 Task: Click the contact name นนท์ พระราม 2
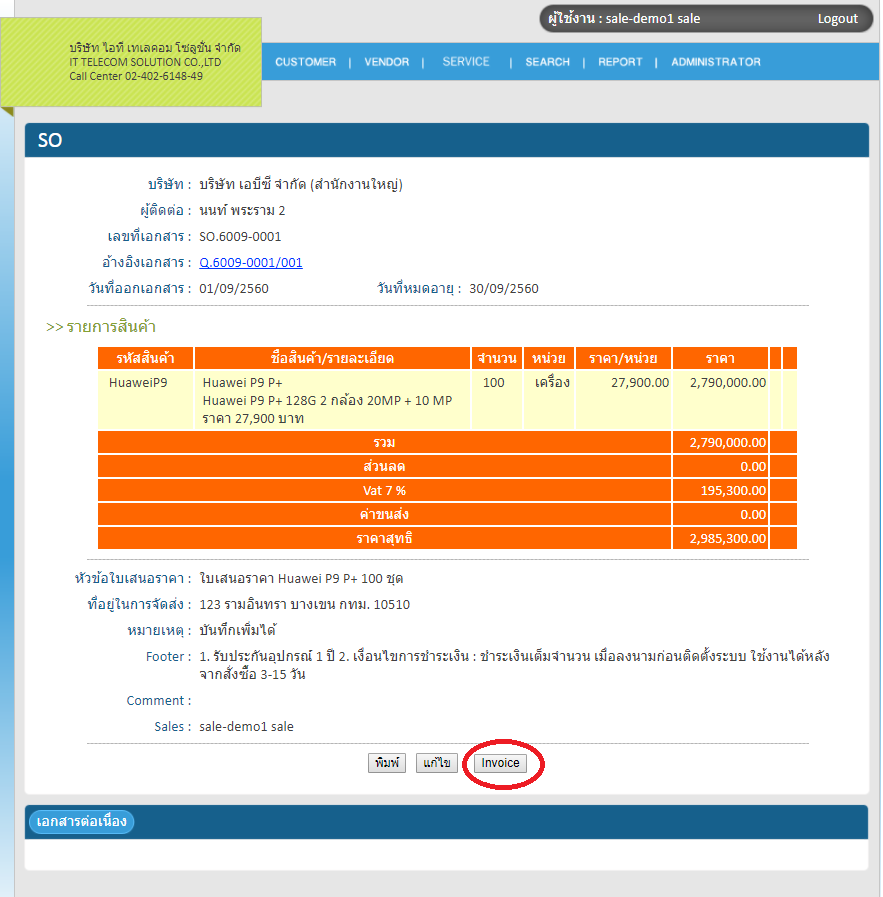242,211
